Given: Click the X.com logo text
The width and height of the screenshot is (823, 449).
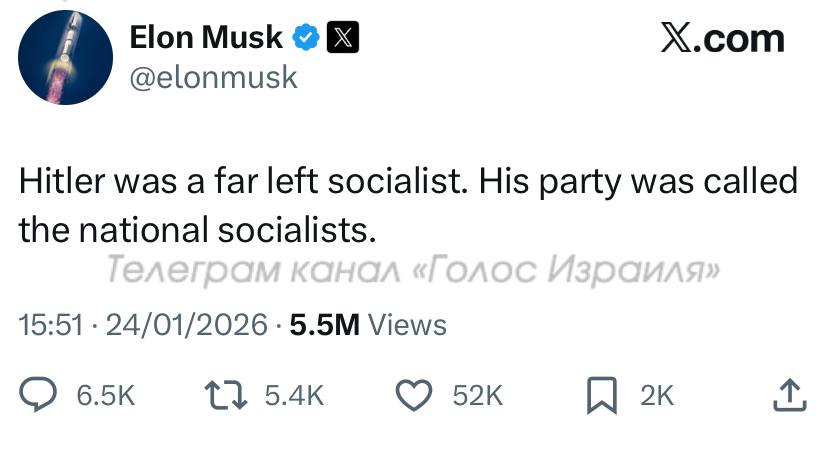Looking at the screenshot, I should pyautogui.click(x=722, y=38).
